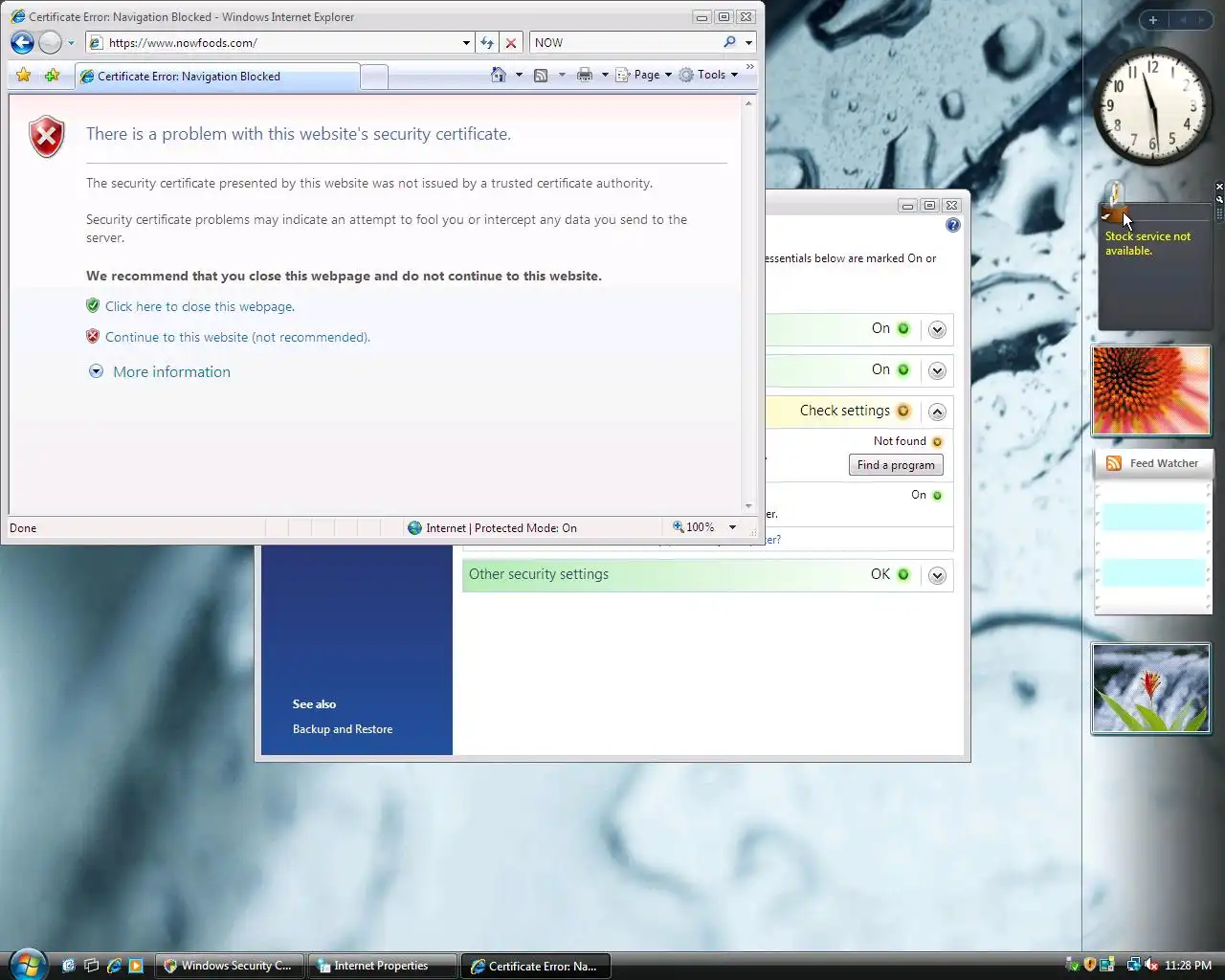Click 'Click here to close this webpage' link
This screenshot has width=1225, height=980.
(199, 306)
